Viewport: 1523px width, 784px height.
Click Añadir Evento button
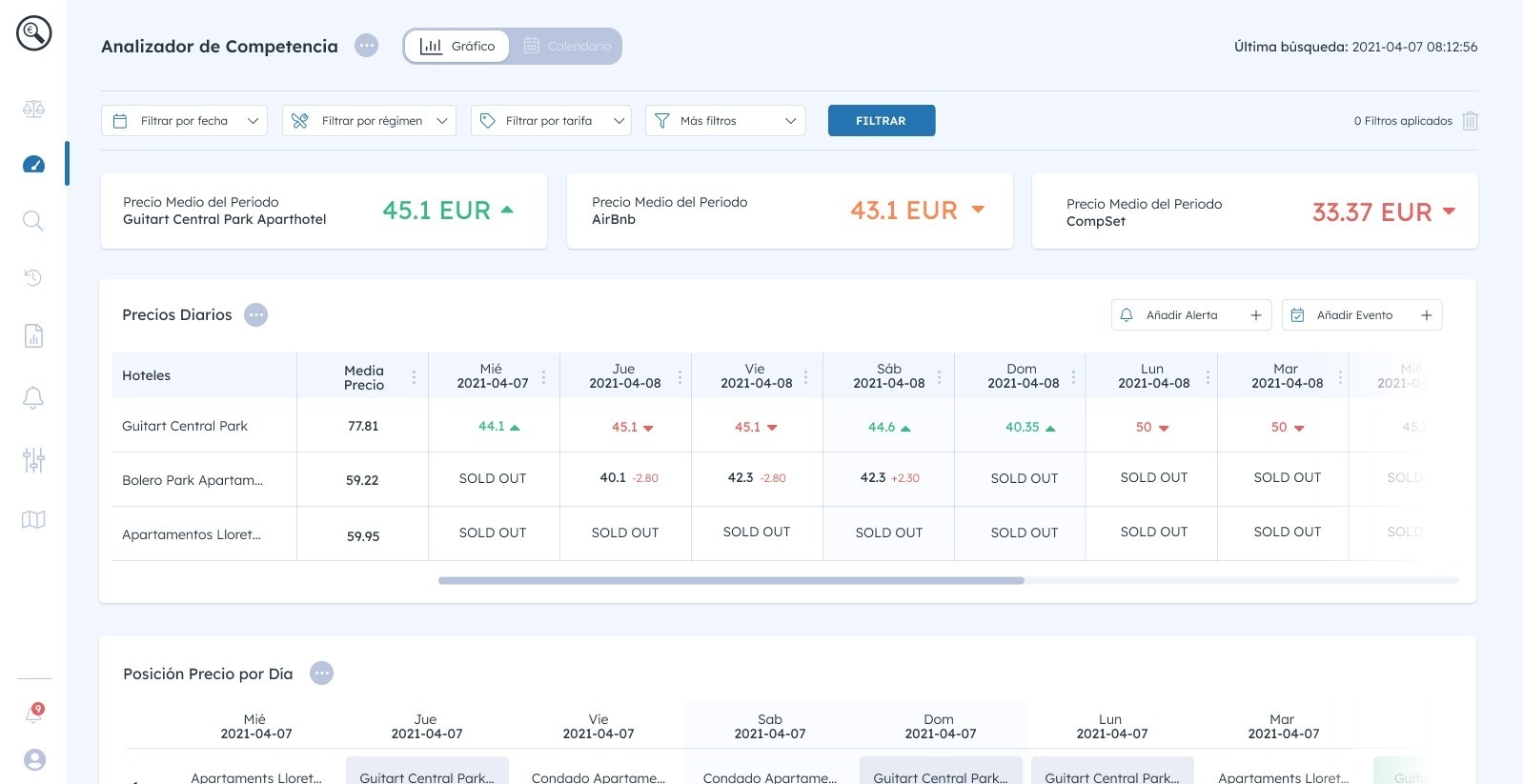[1362, 315]
